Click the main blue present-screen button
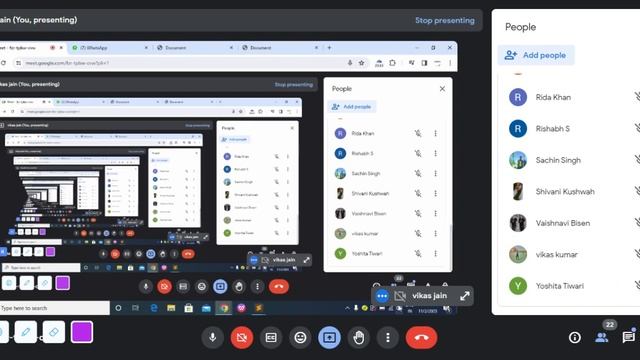Image resolution: width=640 pixels, height=360 pixels. click(x=329, y=338)
